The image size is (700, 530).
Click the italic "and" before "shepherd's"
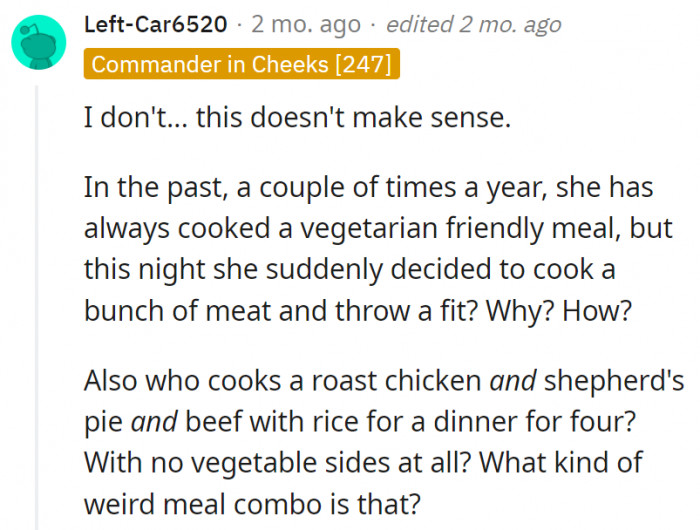(513, 379)
